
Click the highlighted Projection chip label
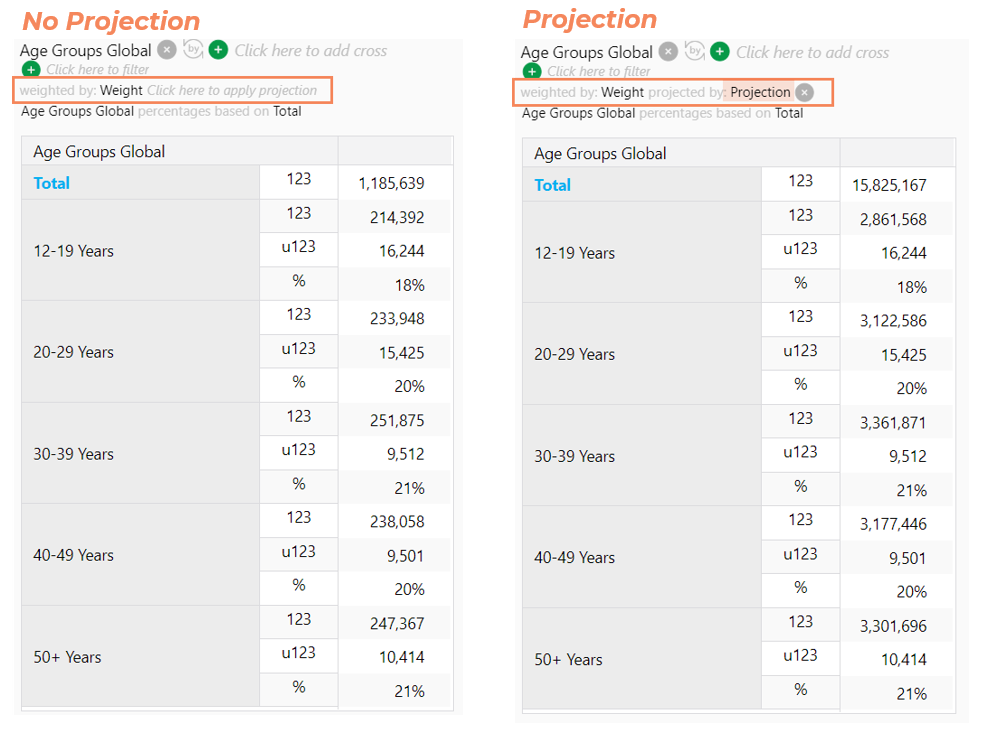[x=760, y=91]
